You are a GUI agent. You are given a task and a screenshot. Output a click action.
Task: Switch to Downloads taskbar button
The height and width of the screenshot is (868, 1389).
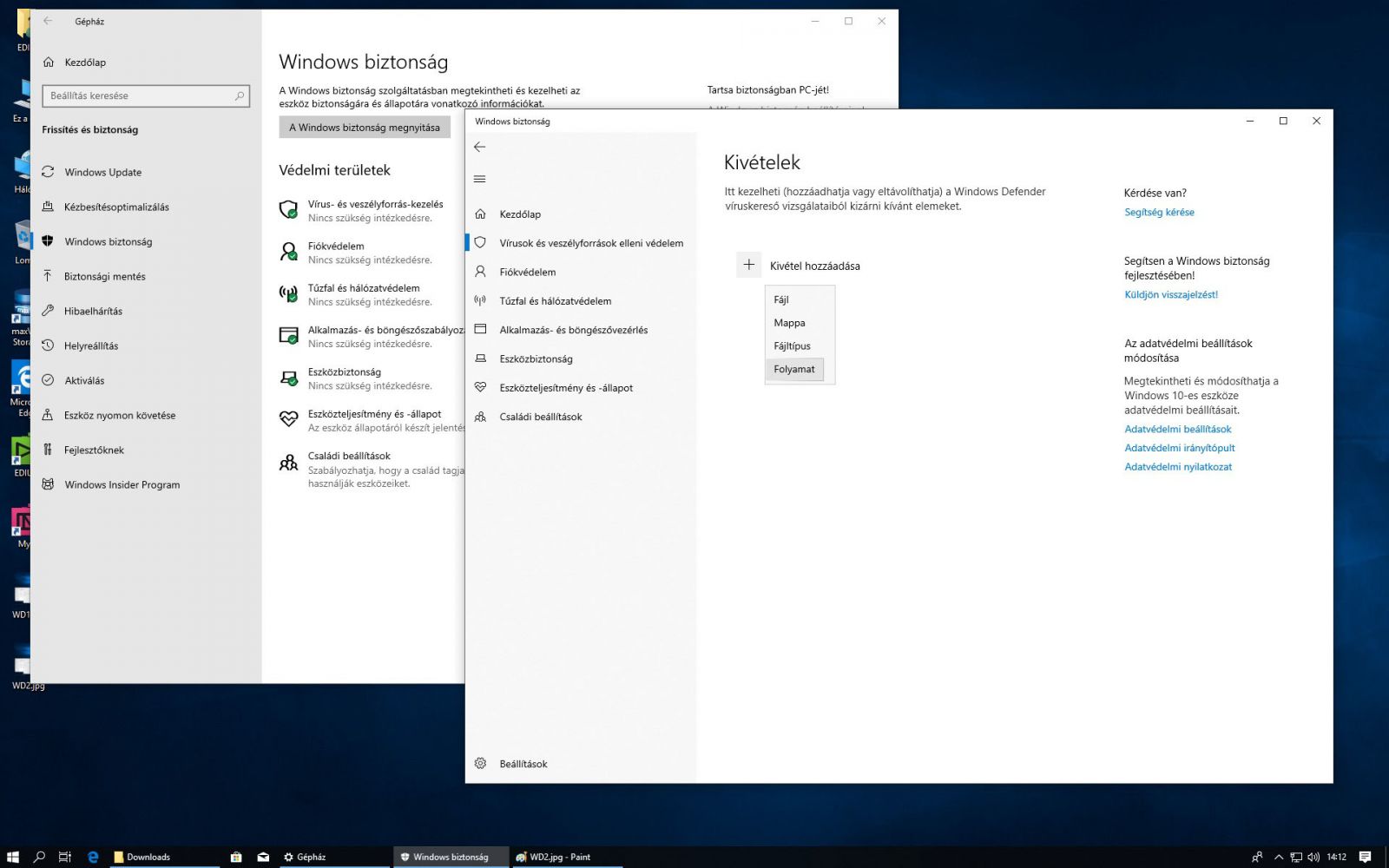tap(165, 857)
